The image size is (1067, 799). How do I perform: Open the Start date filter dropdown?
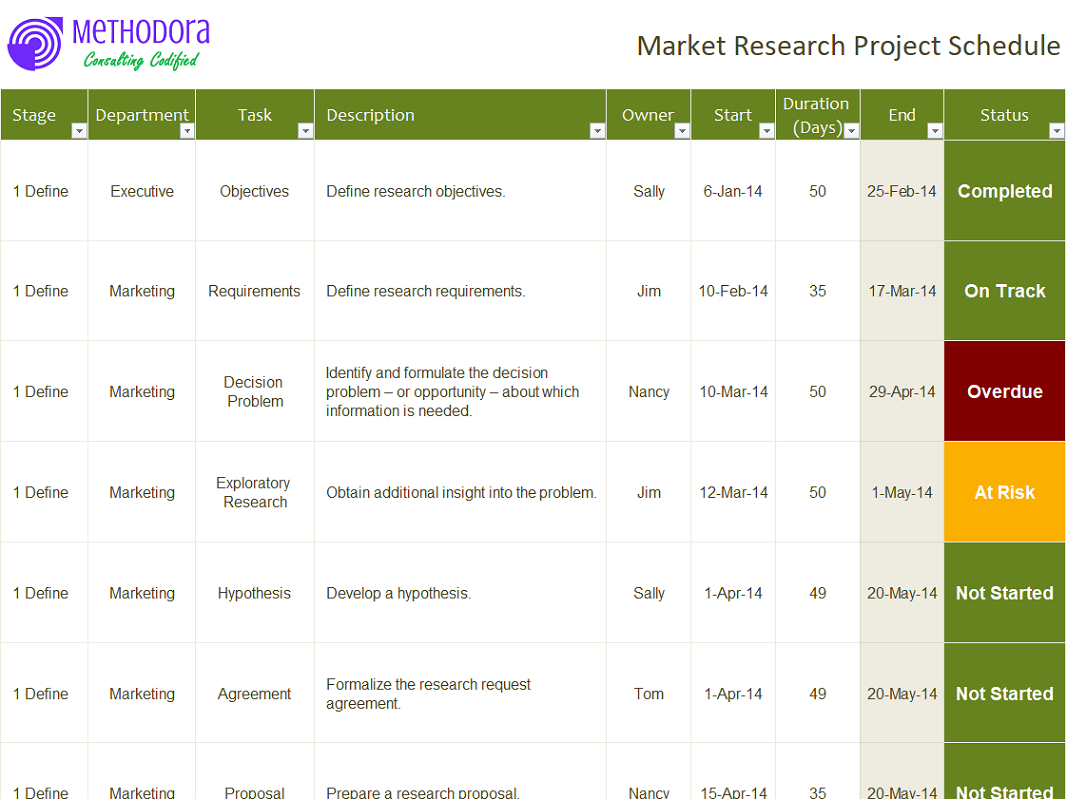click(x=766, y=131)
